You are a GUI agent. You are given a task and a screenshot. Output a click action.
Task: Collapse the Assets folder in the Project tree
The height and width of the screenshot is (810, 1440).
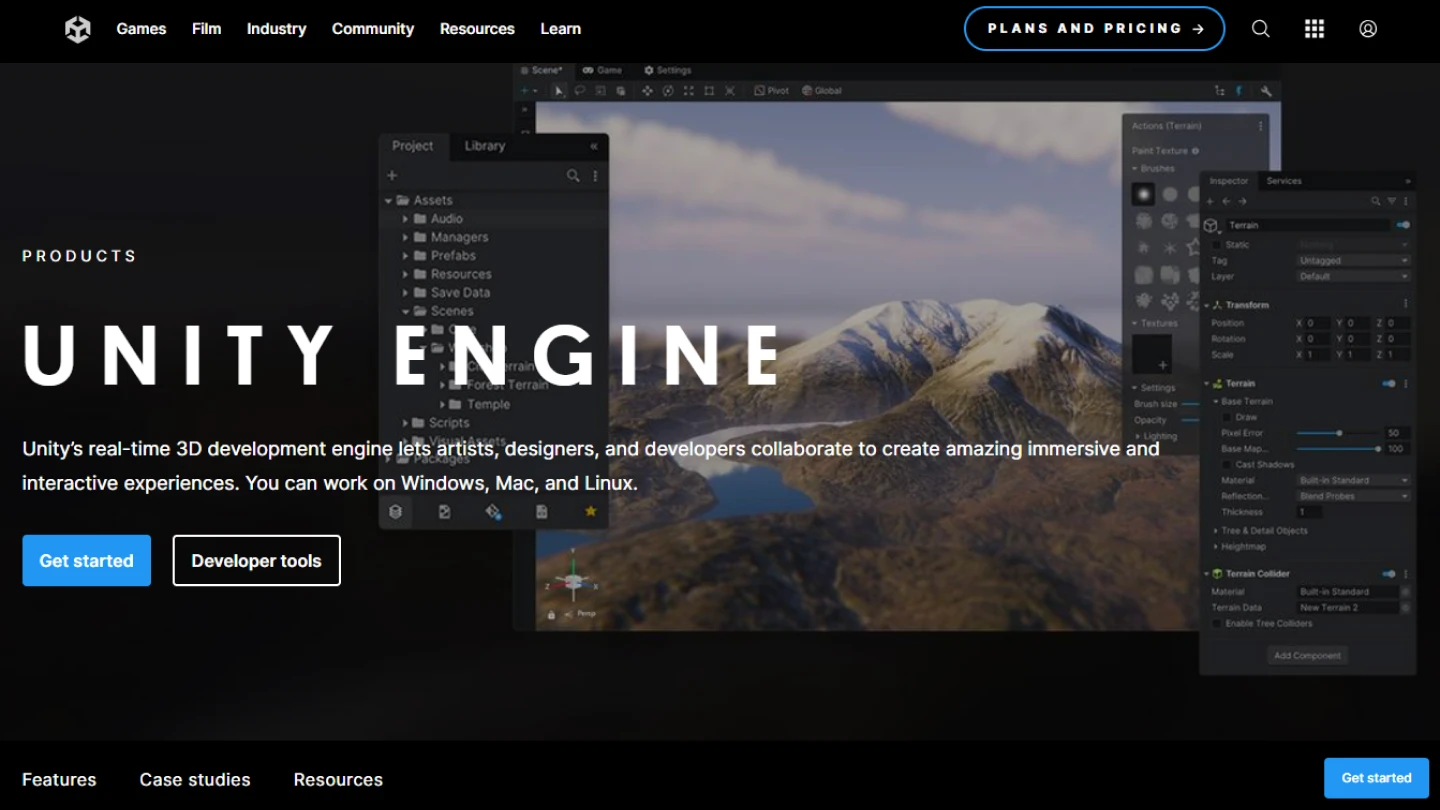(x=389, y=201)
